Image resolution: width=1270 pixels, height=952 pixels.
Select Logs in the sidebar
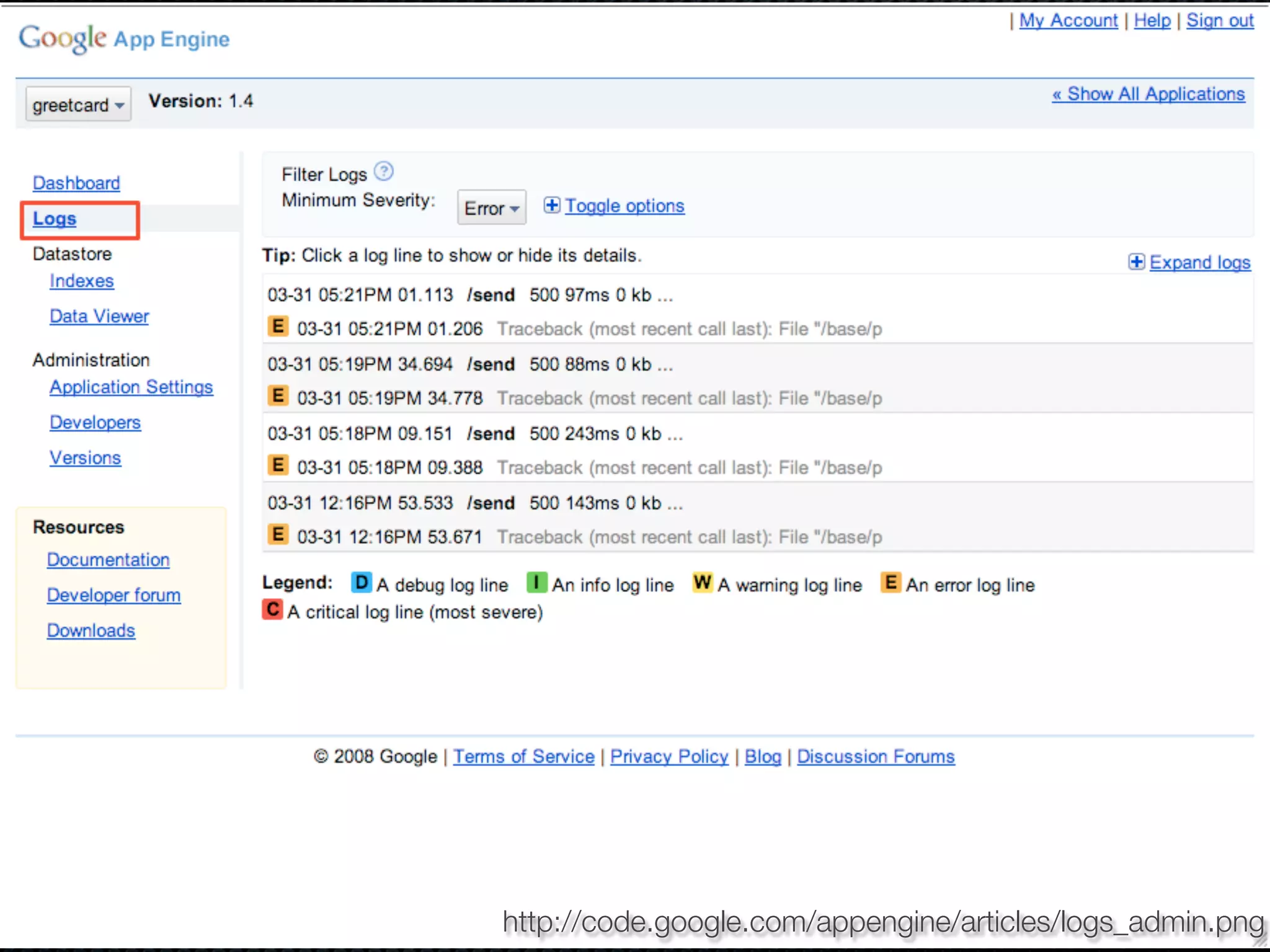click(x=55, y=219)
